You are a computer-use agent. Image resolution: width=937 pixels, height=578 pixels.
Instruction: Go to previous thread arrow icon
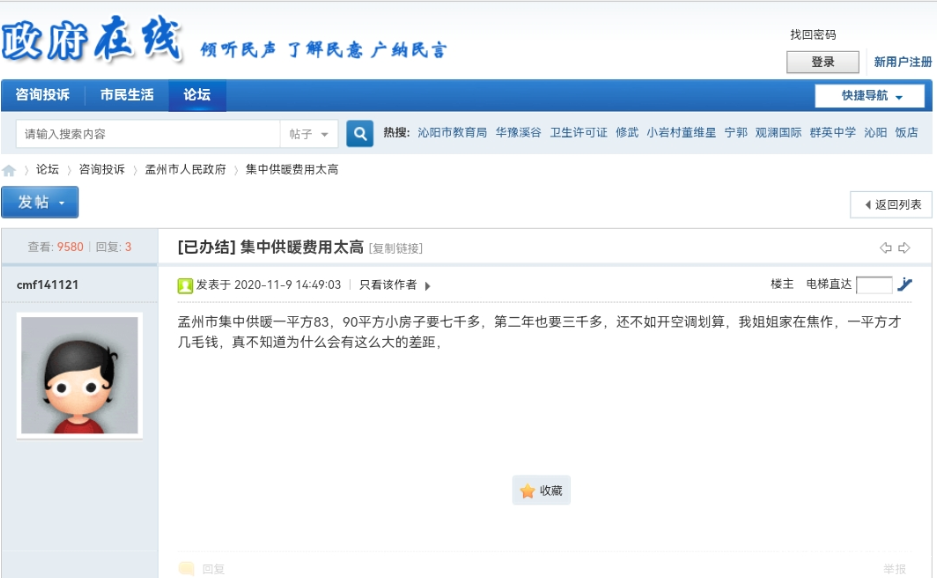(x=885, y=248)
